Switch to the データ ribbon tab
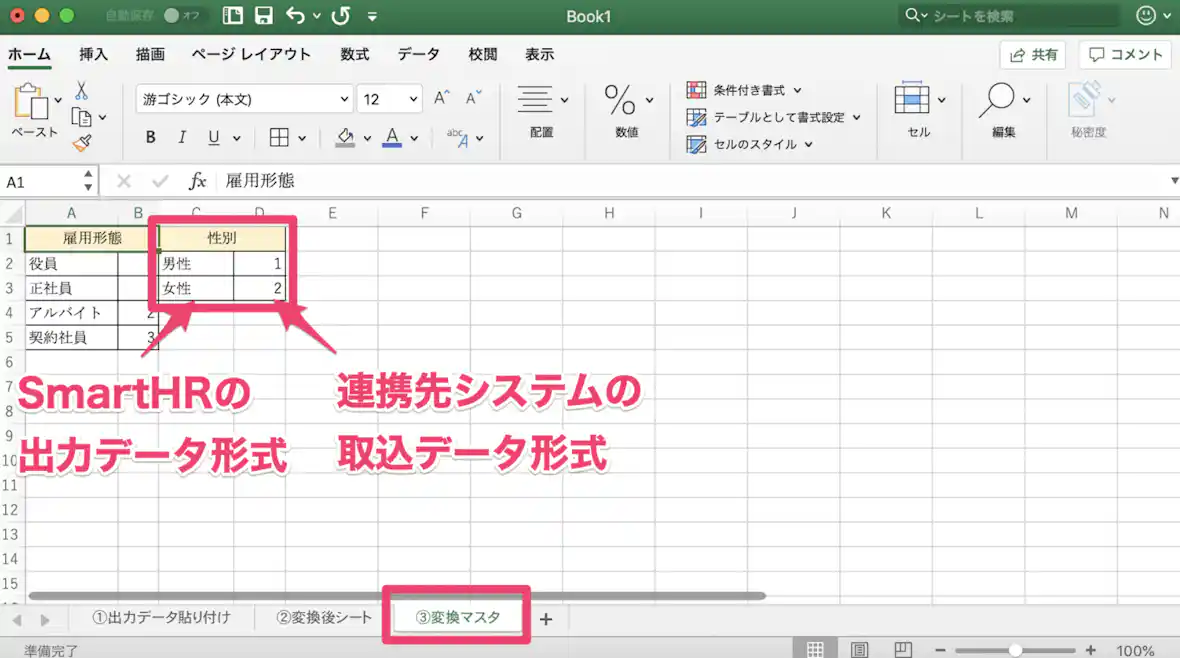The width and height of the screenshot is (1180, 658). [x=418, y=55]
